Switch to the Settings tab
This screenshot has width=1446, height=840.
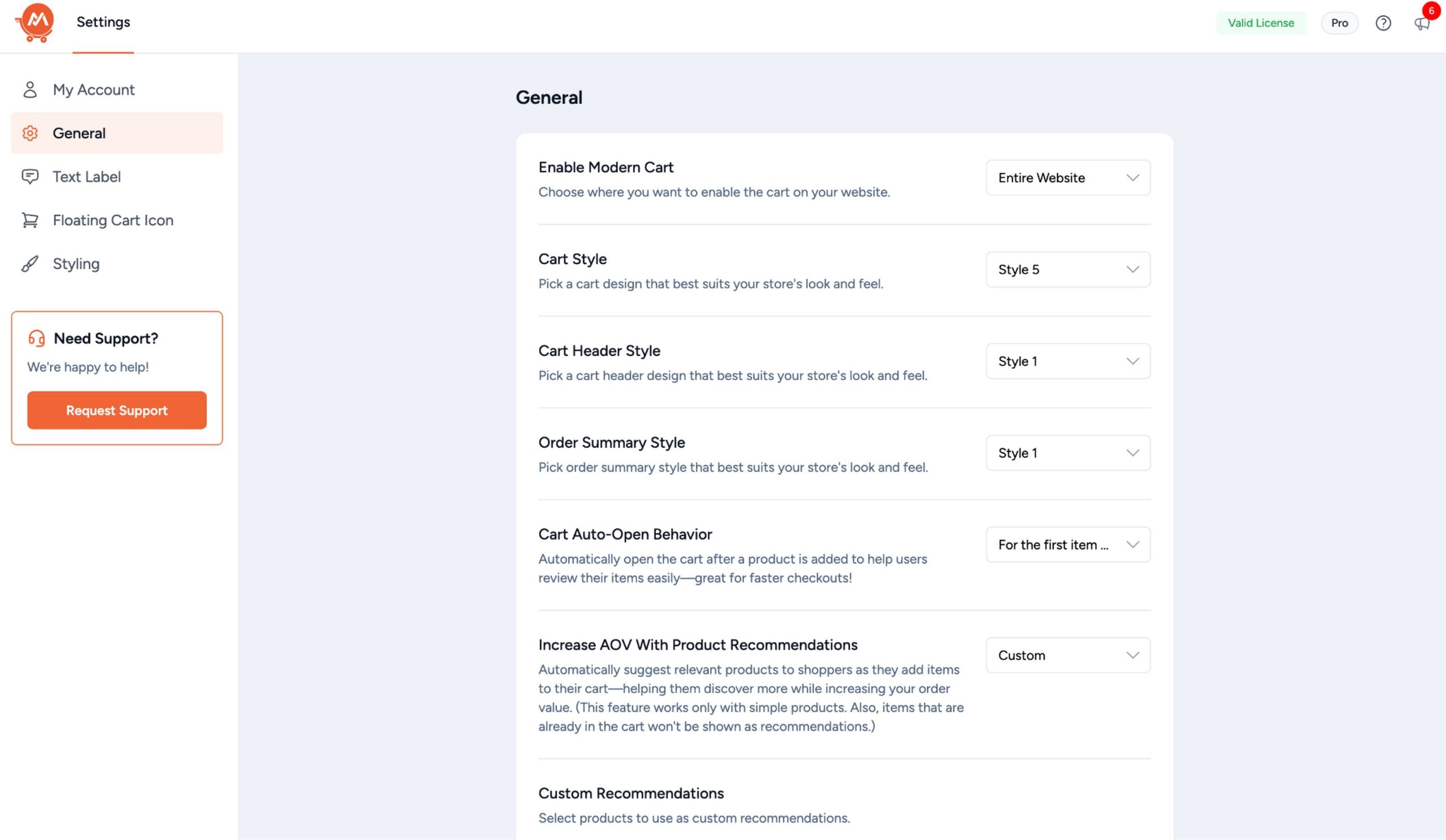coord(103,23)
